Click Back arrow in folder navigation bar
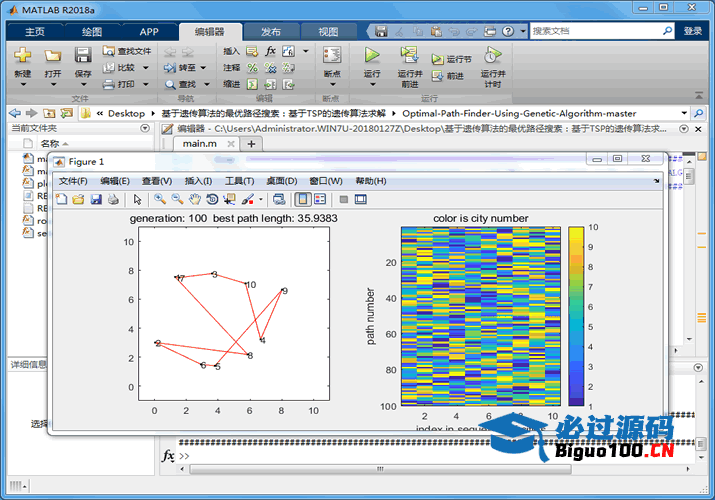The height and width of the screenshot is (500, 715). click(x=15, y=113)
